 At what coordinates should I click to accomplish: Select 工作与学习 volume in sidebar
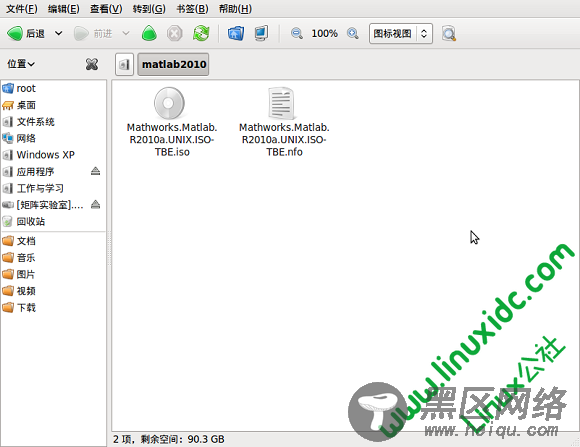pyautogui.click(x=53, y=188)
